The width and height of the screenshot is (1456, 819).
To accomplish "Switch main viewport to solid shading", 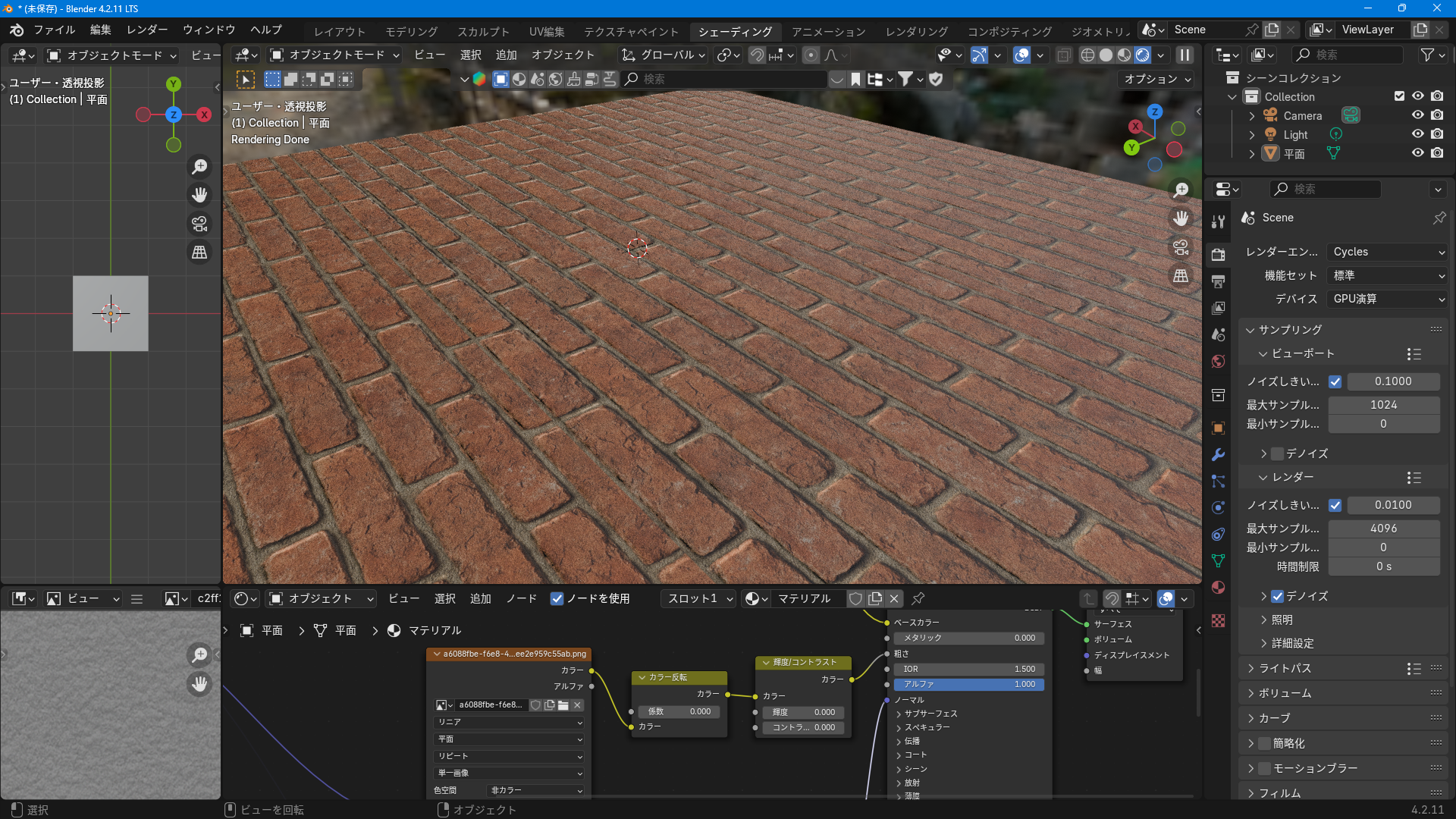I will (1106, 55).
